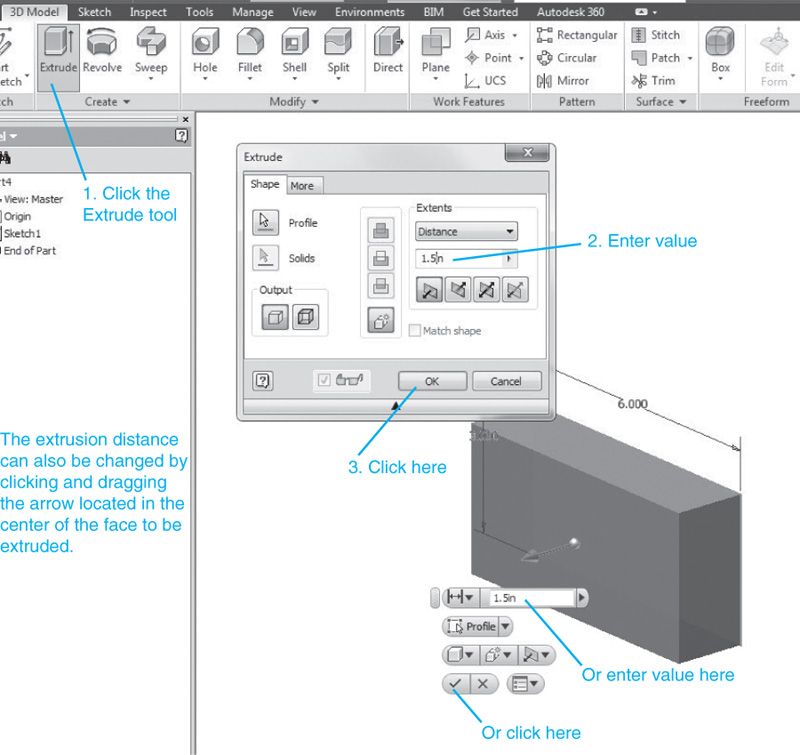Open the distance value flyout arrow in dialog
This screenshot has width=800, height=755.
(509, 259)
